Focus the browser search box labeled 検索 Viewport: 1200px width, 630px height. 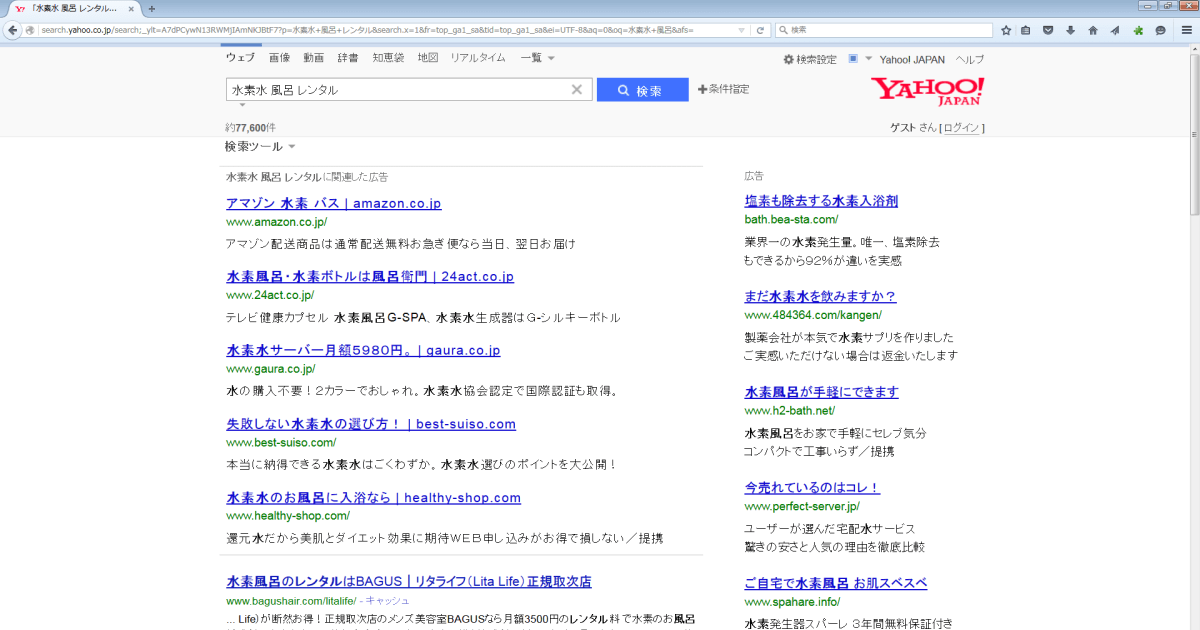(x=884, y=30)
